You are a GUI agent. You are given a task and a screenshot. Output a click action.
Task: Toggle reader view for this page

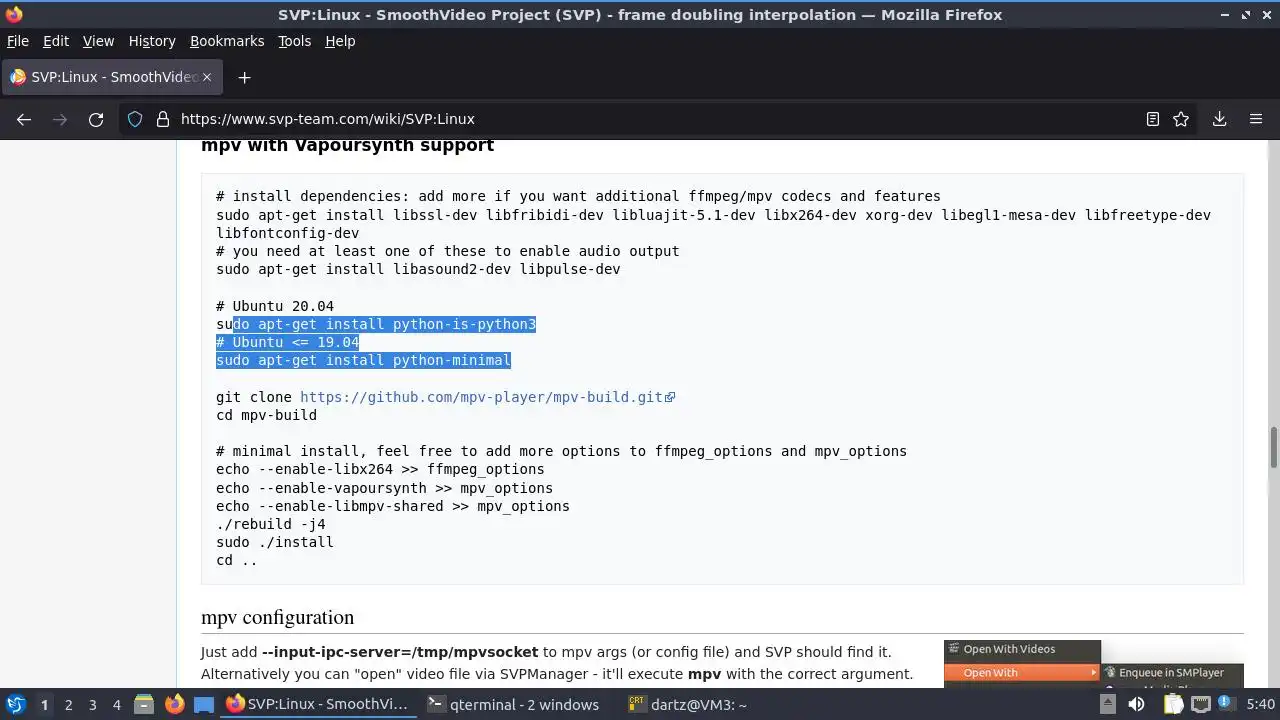(x=1153, y=119)
